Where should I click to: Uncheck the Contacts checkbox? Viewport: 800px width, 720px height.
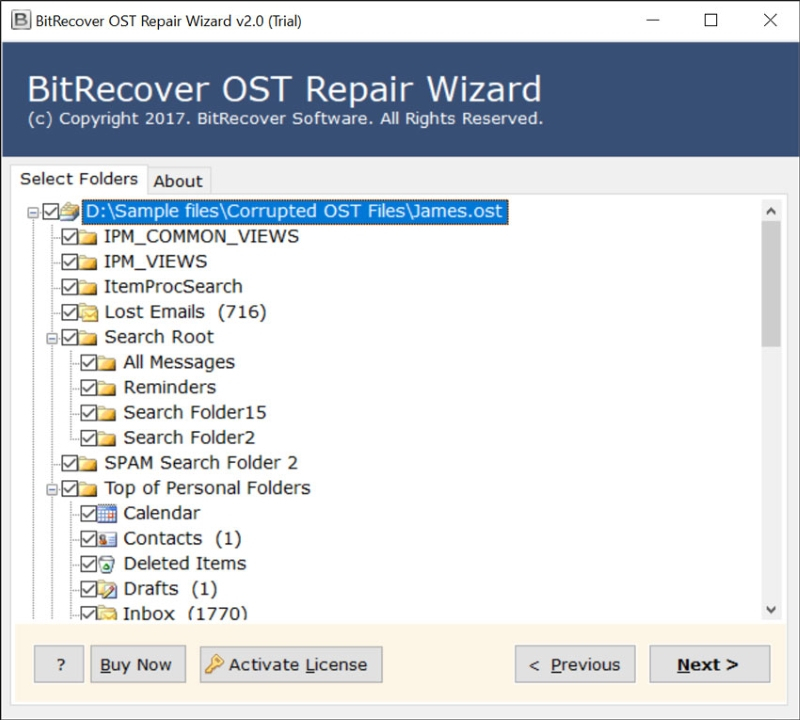(89, 539)
